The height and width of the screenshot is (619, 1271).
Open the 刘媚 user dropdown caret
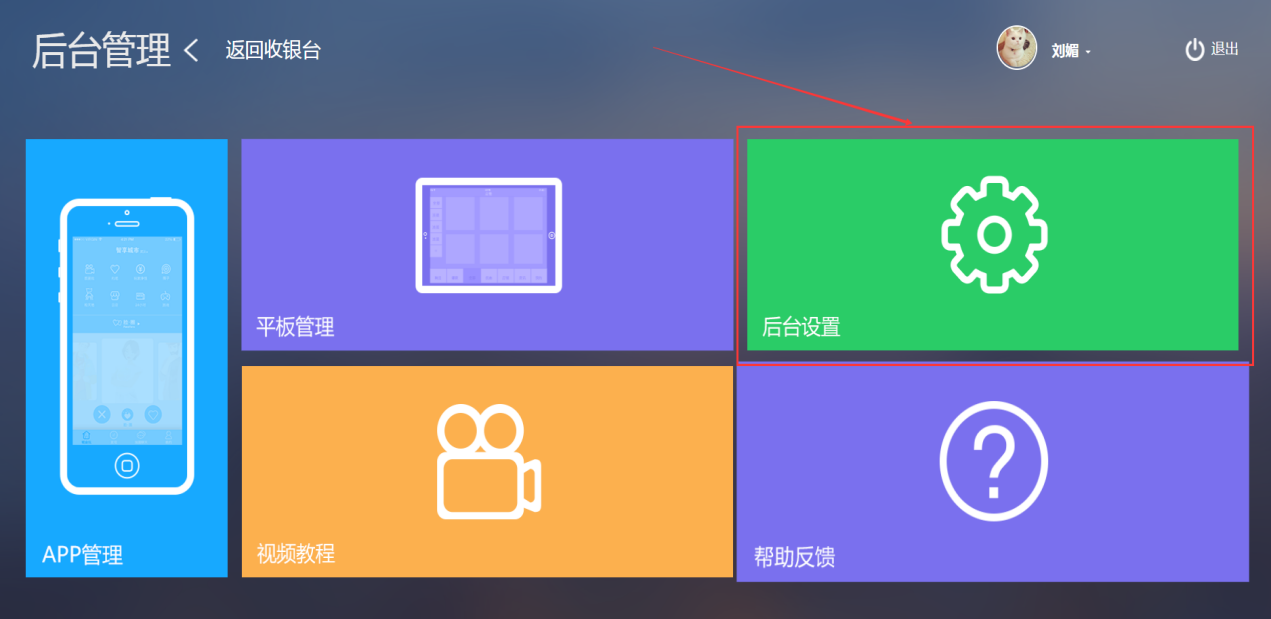point(1087,52)
